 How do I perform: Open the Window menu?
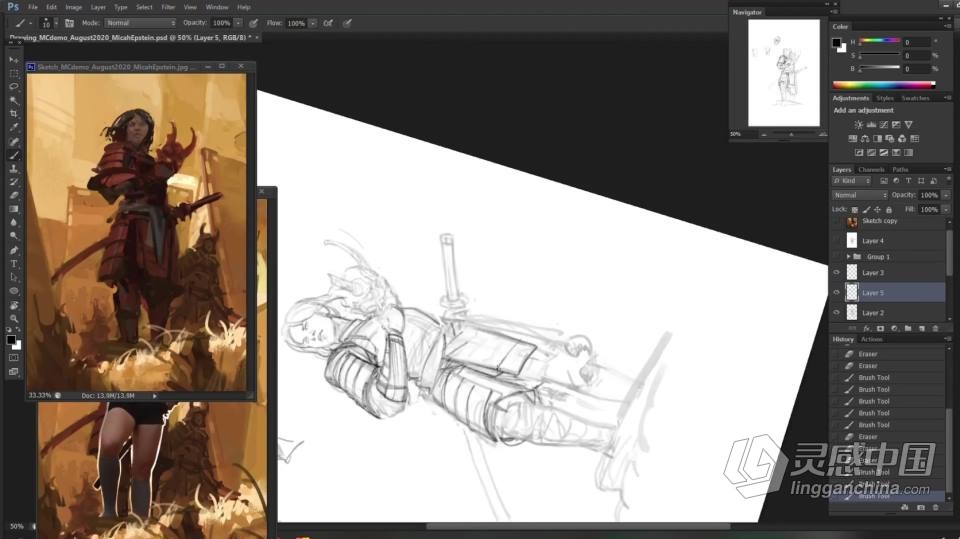point(217,7)
